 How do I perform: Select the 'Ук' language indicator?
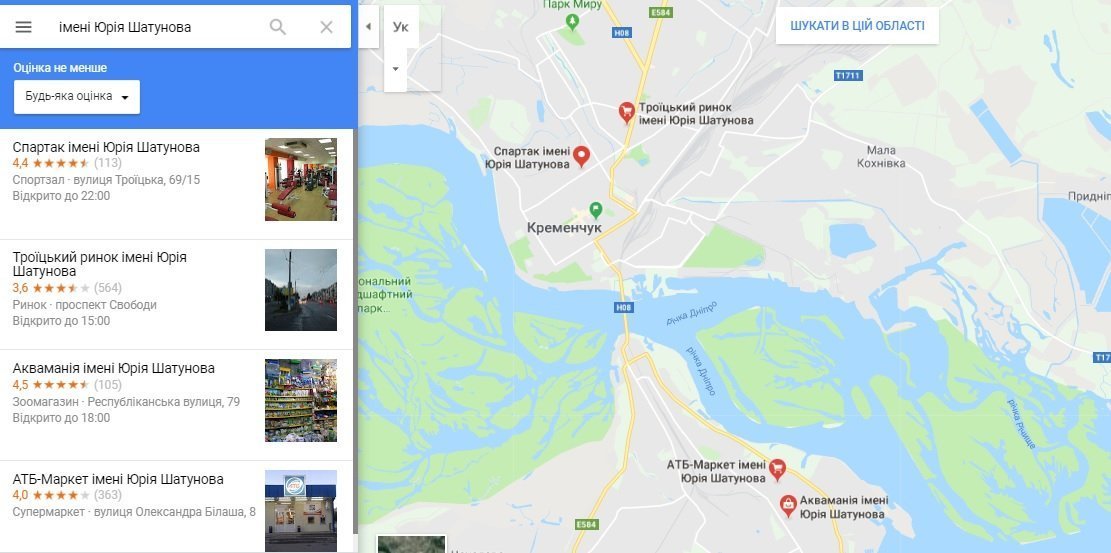(x=400, y=27)
